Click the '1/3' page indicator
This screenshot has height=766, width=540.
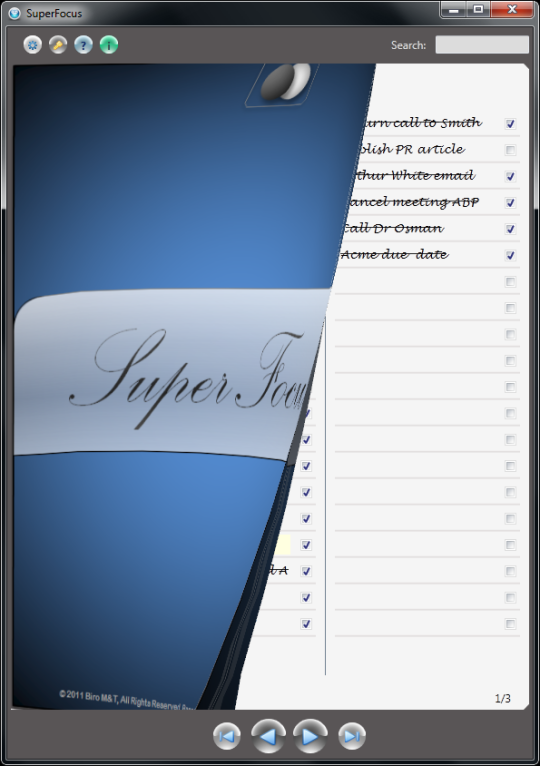pyautogui.click(x=502, y=699)
